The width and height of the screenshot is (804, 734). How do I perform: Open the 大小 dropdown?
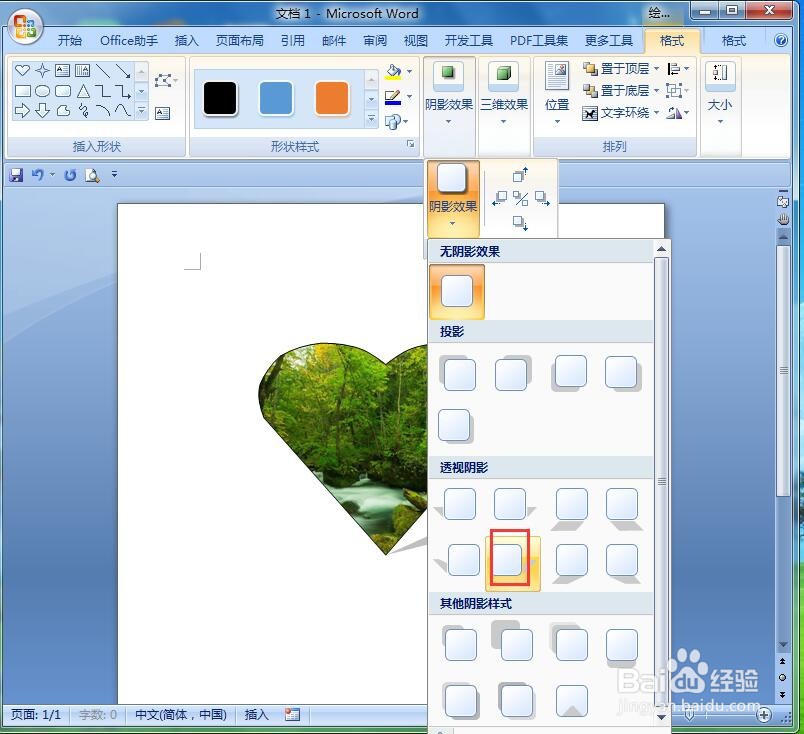click(720, 95)
